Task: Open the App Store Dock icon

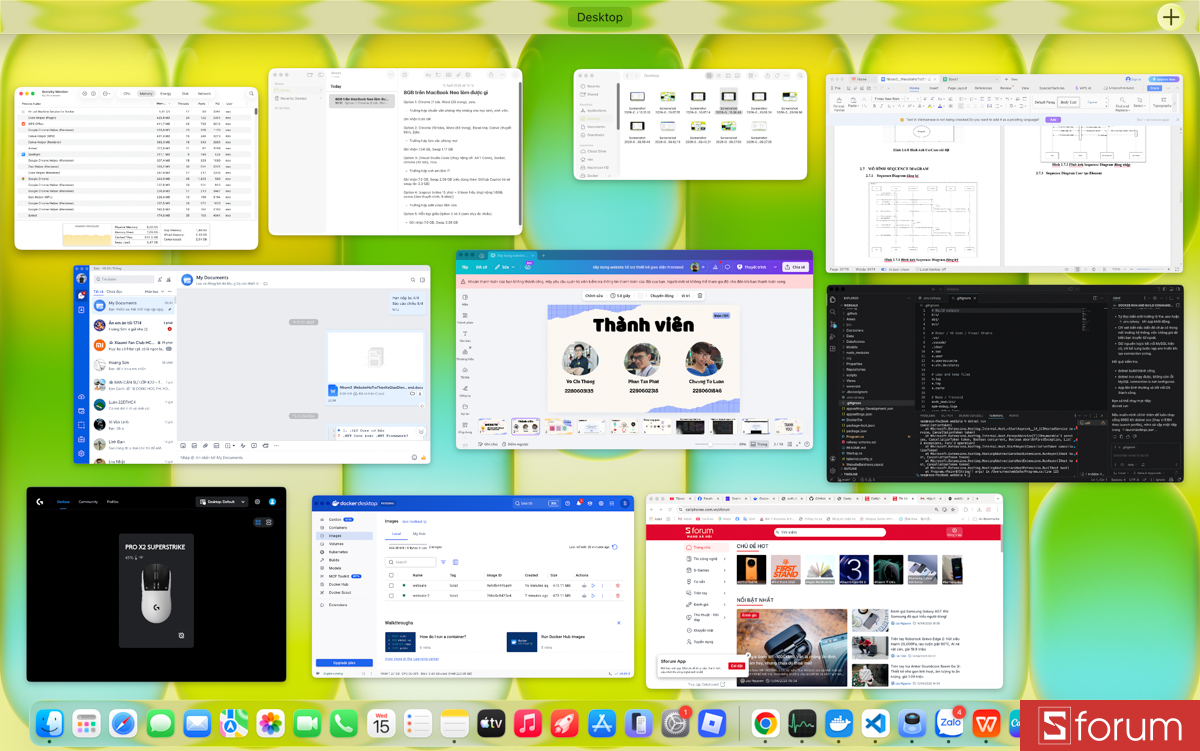Action: click(601, 724)
